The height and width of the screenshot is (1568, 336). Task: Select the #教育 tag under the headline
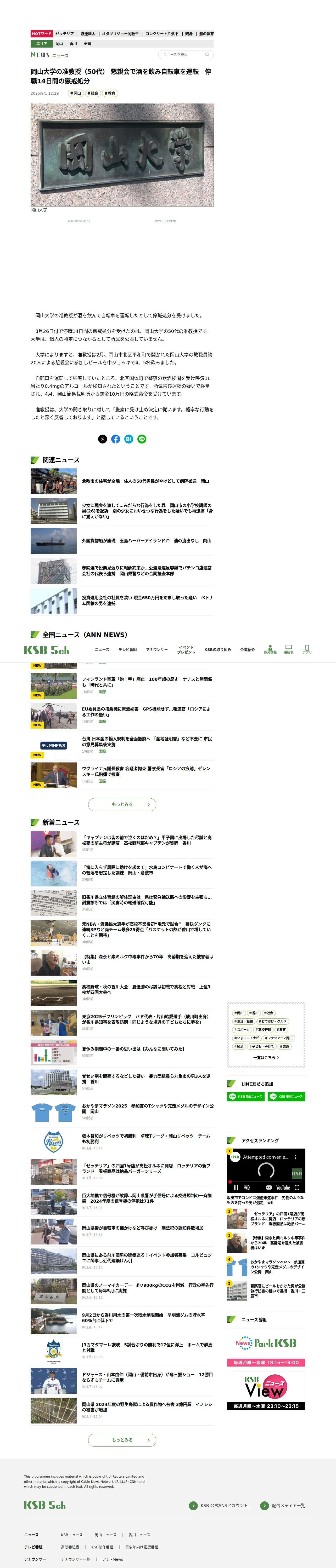pos(110,93)
